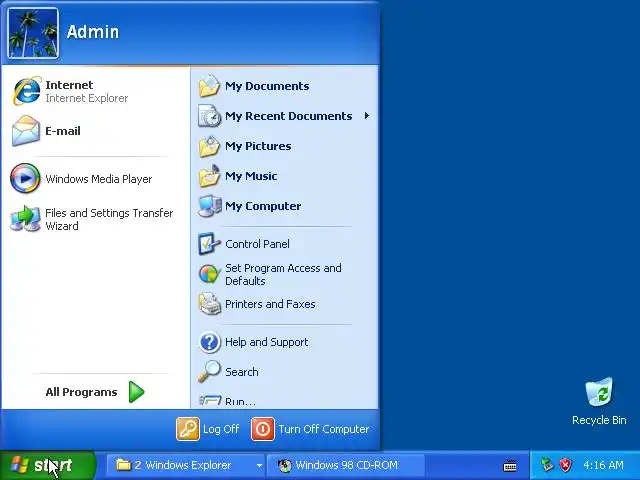640x480 pixels.
Task: Open the Windows Explorer taskbar group dropdown arrow
Action: point(259,465)
